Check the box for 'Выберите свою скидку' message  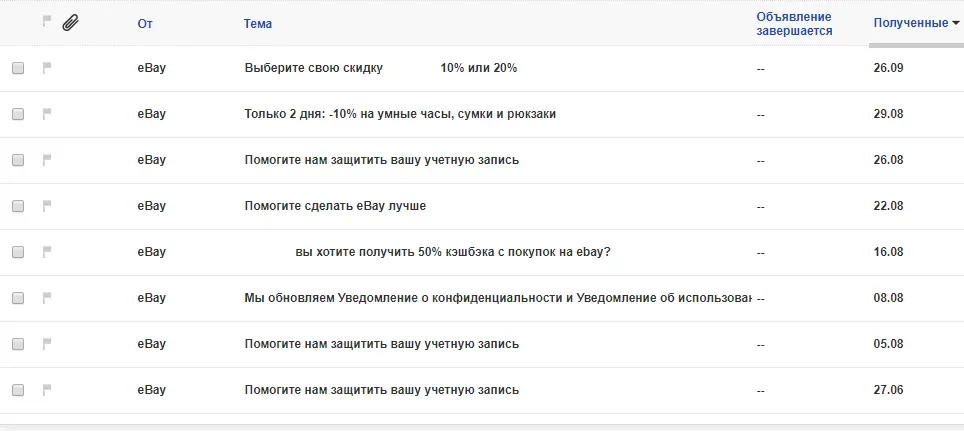[x=18, y=68]
